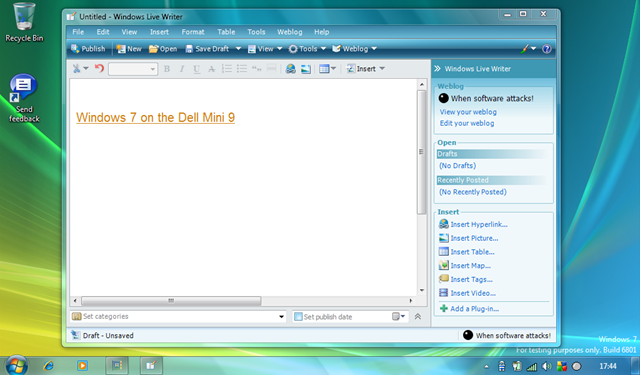Click the post title Windows 7 on the Dell Mini 9
640x375 pixels.
point(156,118)
